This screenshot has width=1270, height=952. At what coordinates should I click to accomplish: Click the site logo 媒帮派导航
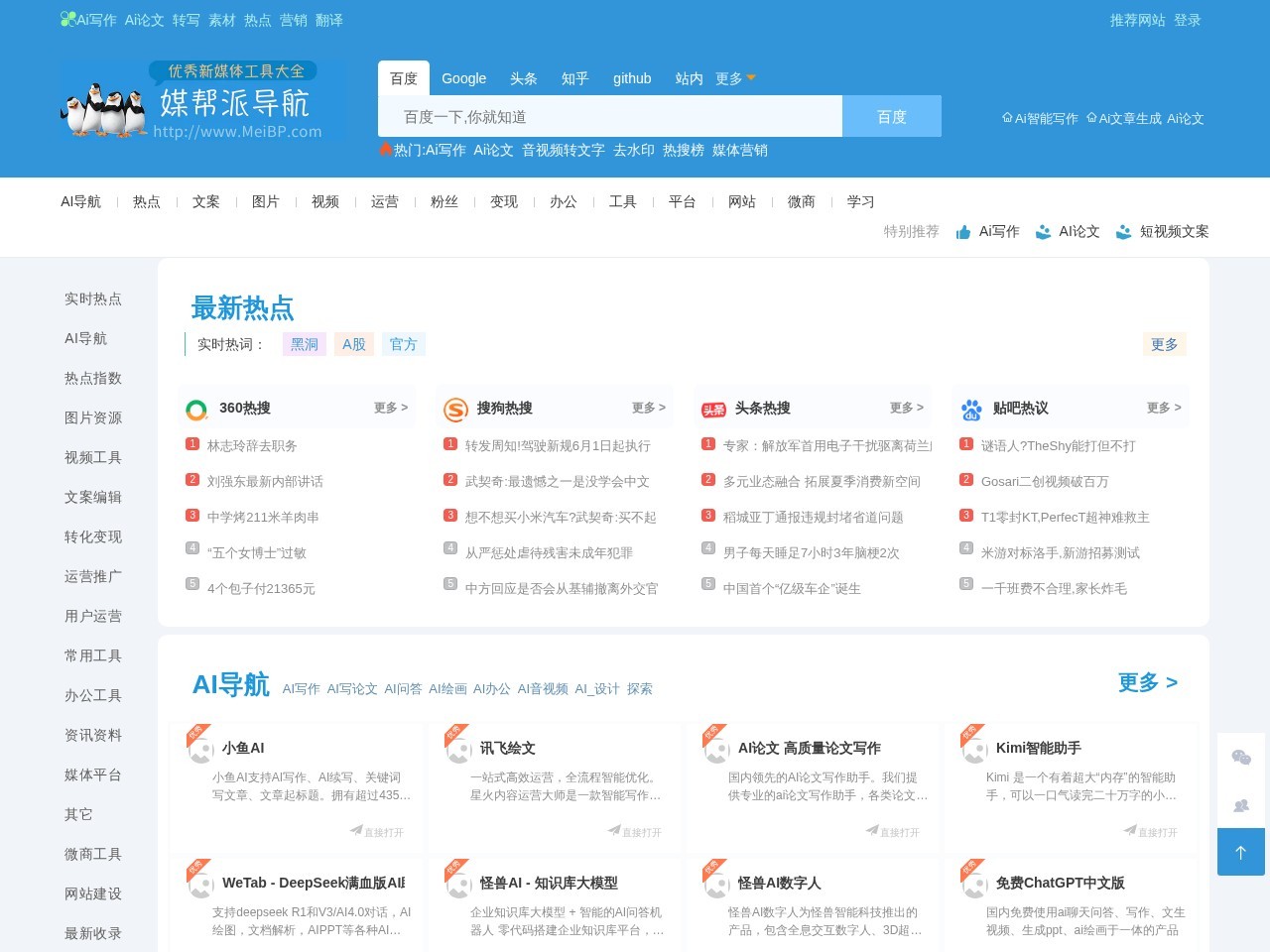coord(202,102)
